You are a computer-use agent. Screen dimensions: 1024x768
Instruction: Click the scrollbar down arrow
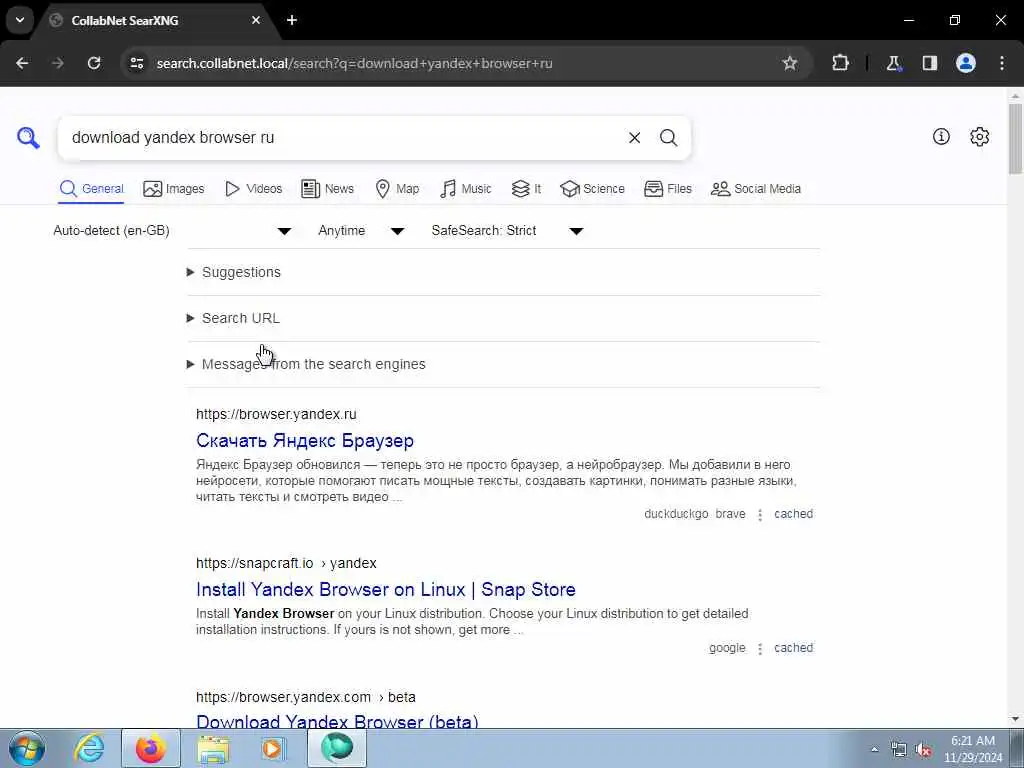[x=1016, y=720]
